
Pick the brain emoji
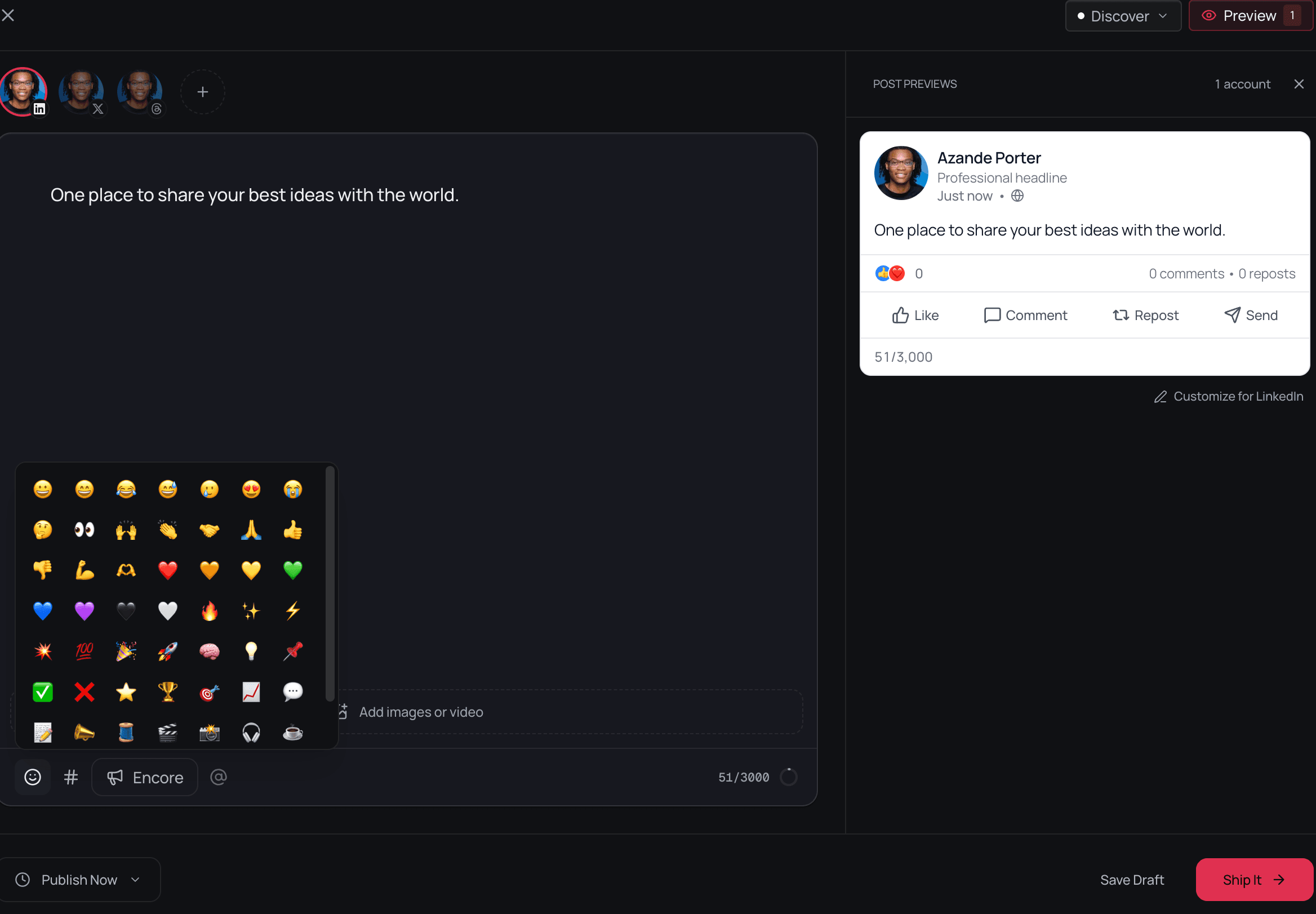point(210,651)
